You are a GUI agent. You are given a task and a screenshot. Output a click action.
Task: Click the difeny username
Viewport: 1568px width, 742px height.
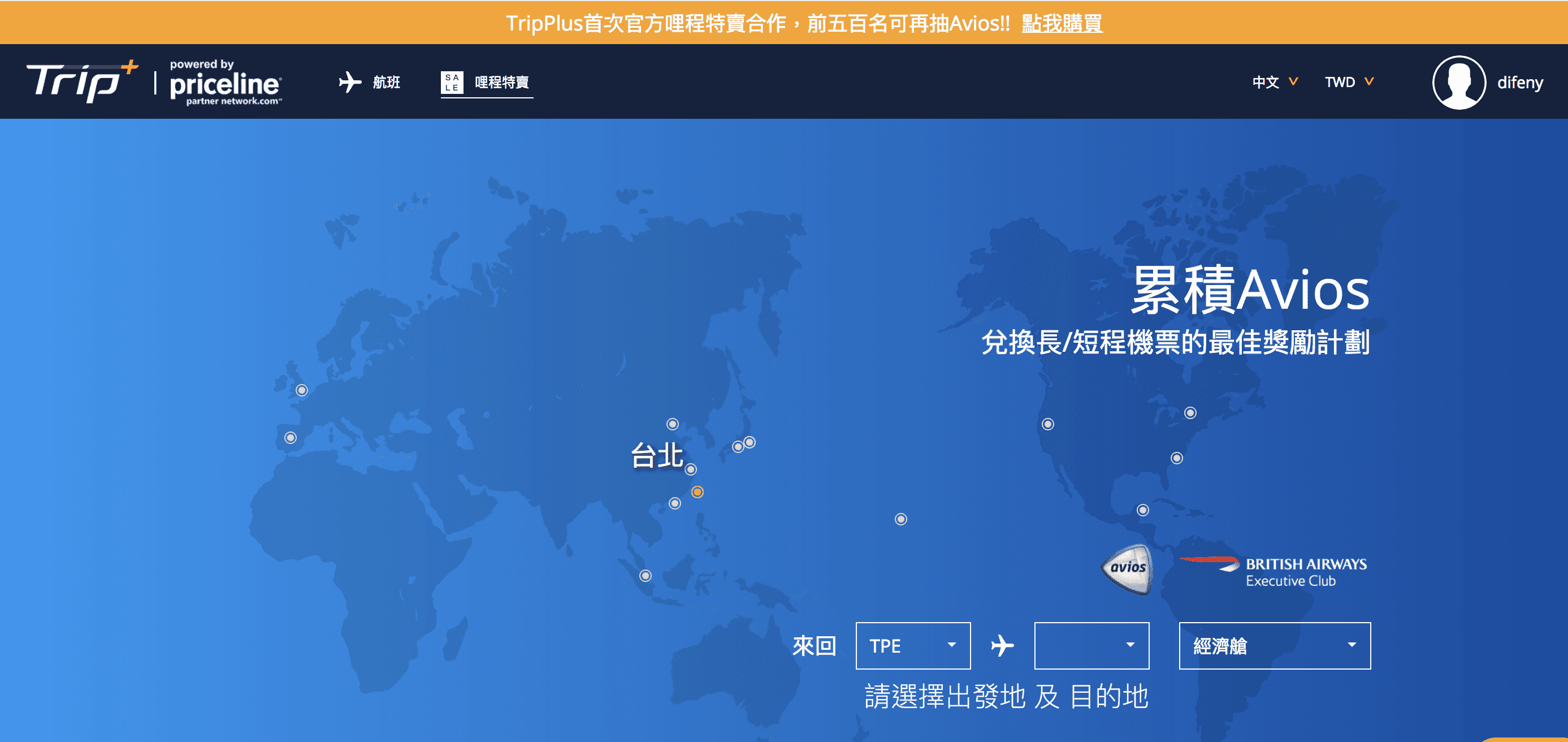point(1520,82)
